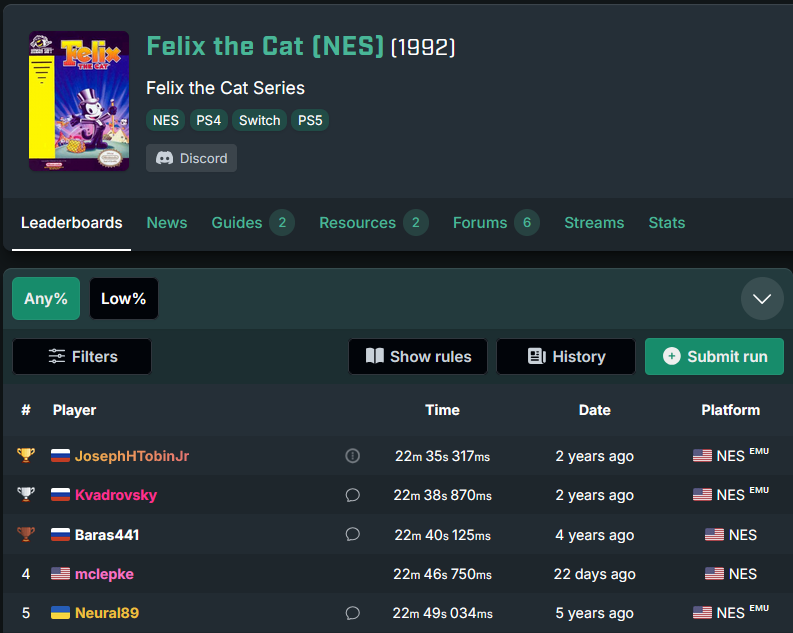Switch to the Leaderboards tab
The image size is (793, 633).
click(x=71, y=223)
